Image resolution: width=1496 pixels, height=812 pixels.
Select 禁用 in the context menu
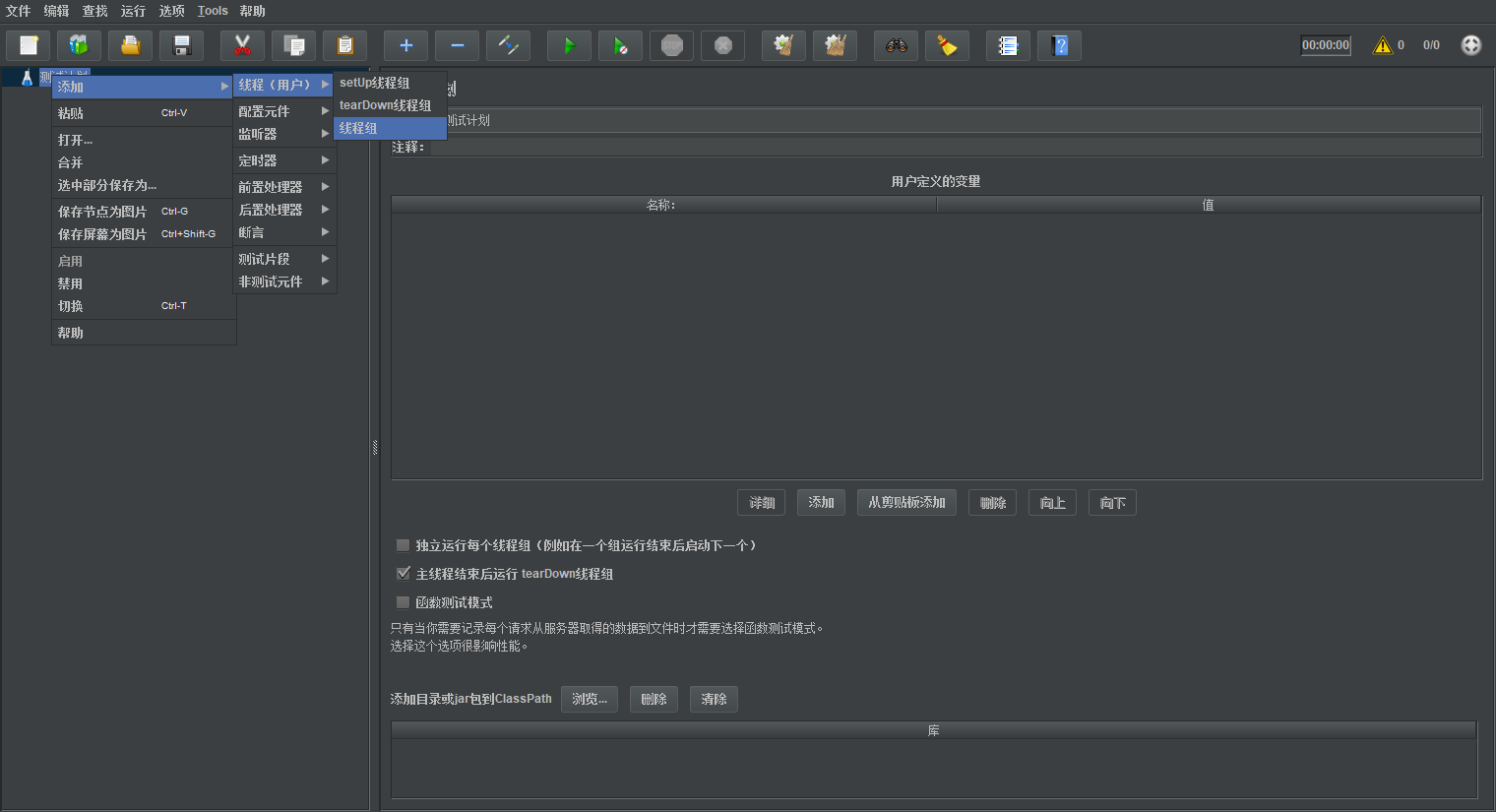click(x=144, y=283)
